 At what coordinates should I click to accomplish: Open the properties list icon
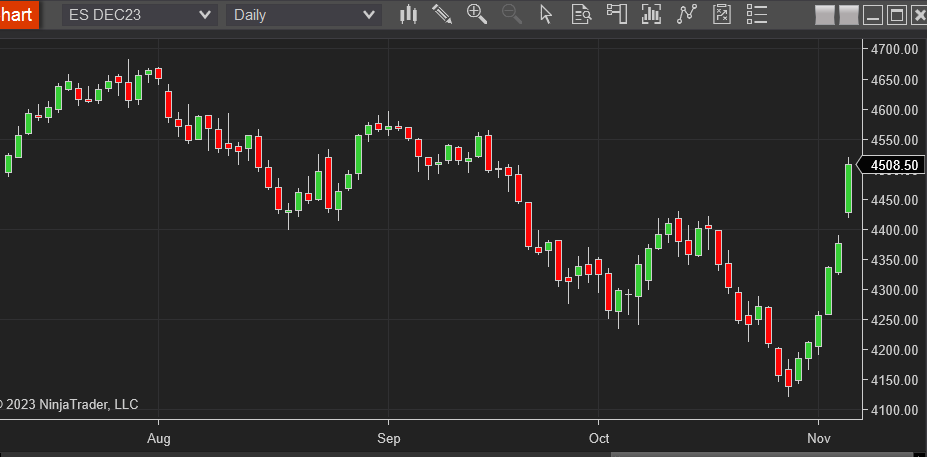click(756, 14)
